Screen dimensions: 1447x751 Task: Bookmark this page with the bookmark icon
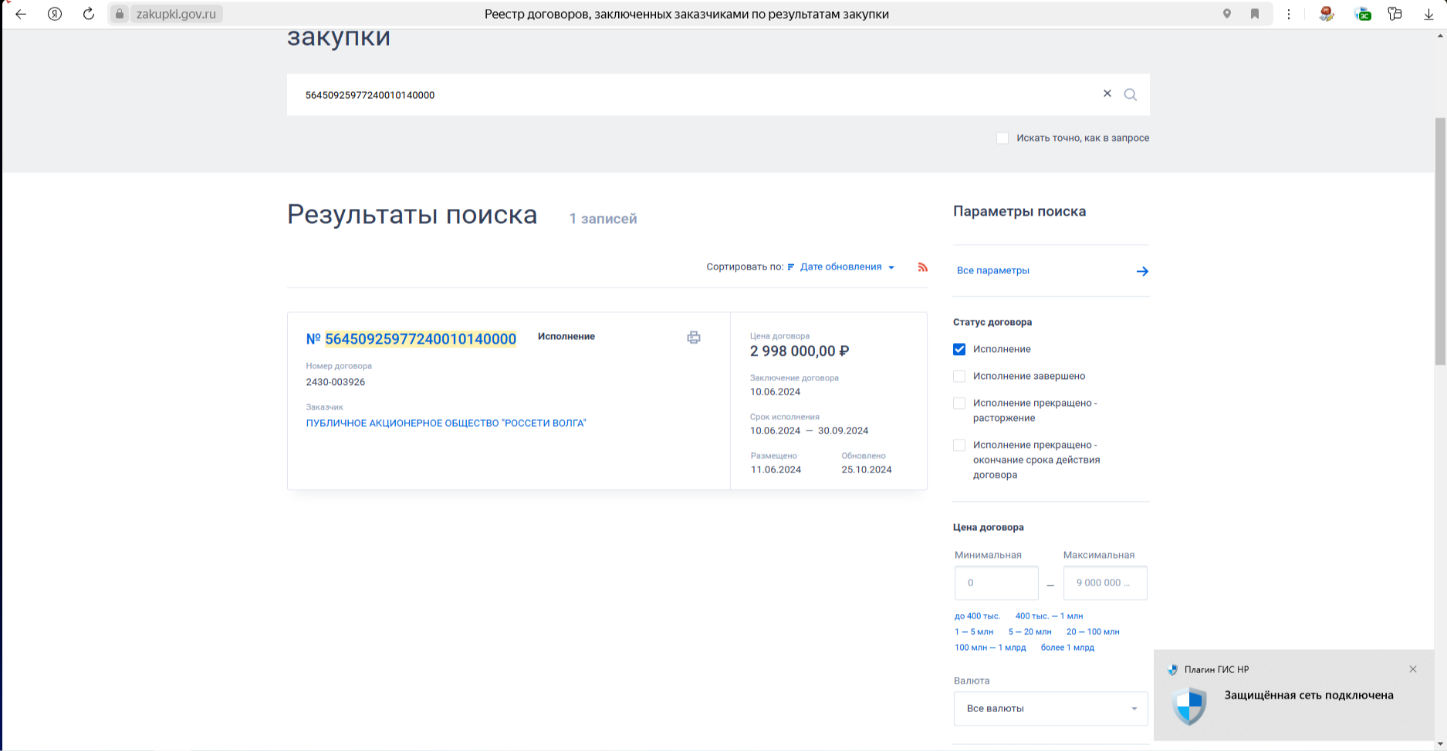1254,14
